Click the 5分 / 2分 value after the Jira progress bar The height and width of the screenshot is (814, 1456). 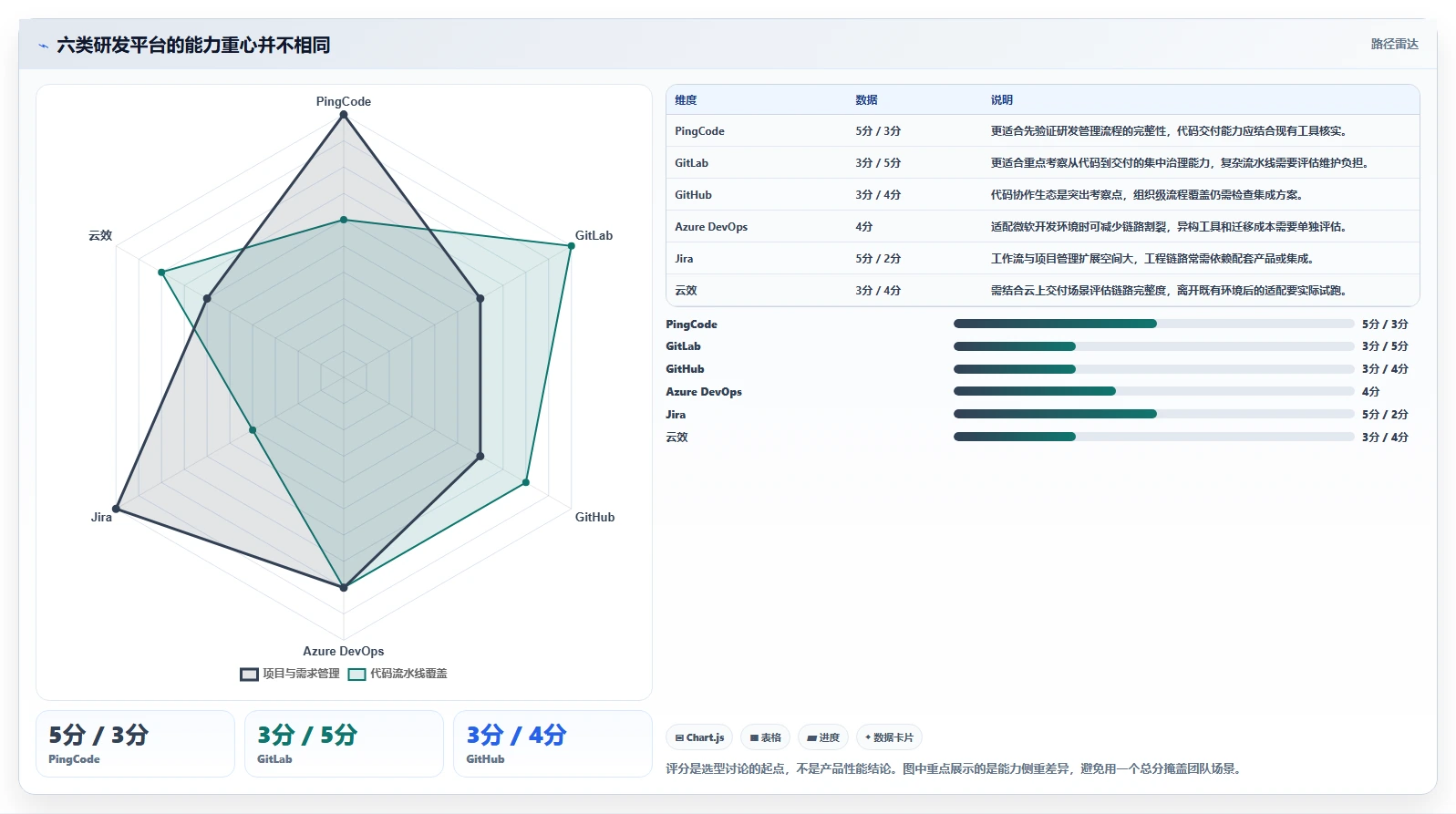click(x=1385, y=415)
